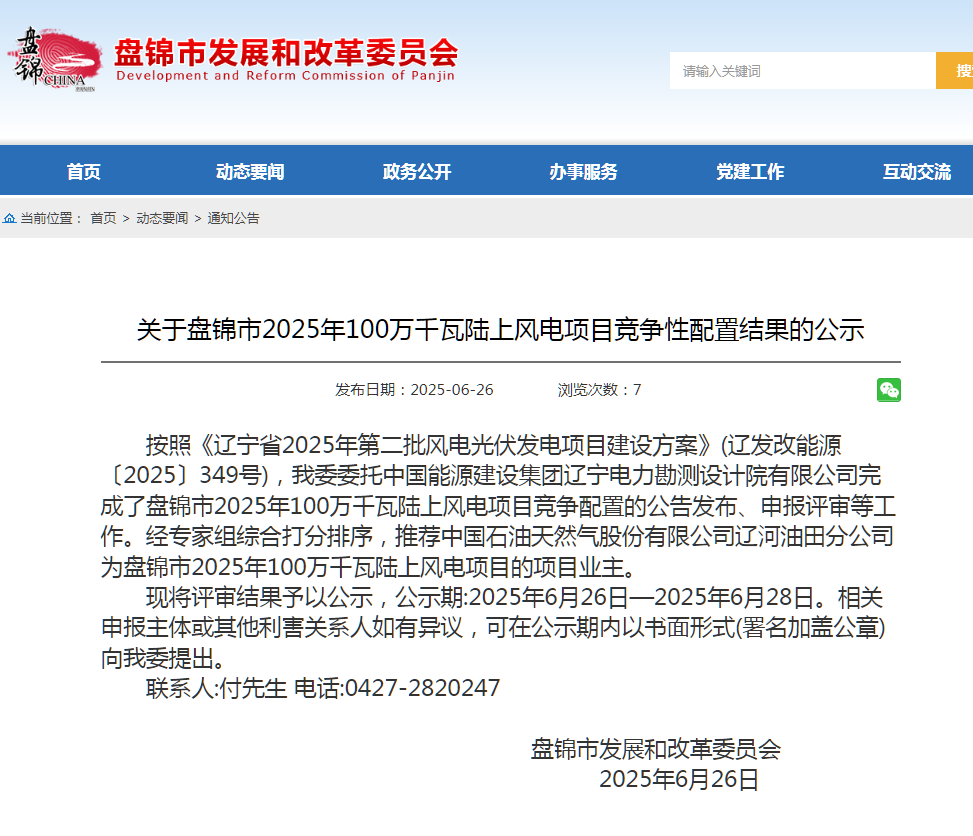Click the 盘锦市发展和改革委员会 signature at the article's end

point(655,749)
